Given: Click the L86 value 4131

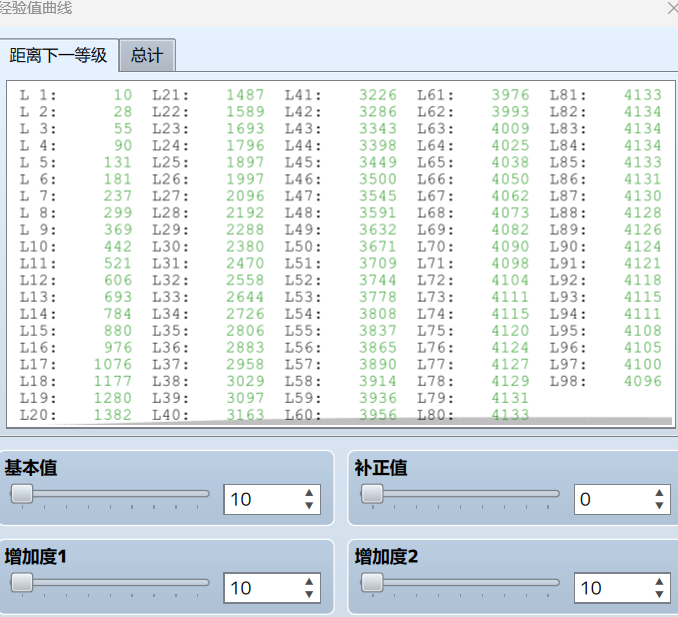Looking at the screenshot, I should [643, 179].
